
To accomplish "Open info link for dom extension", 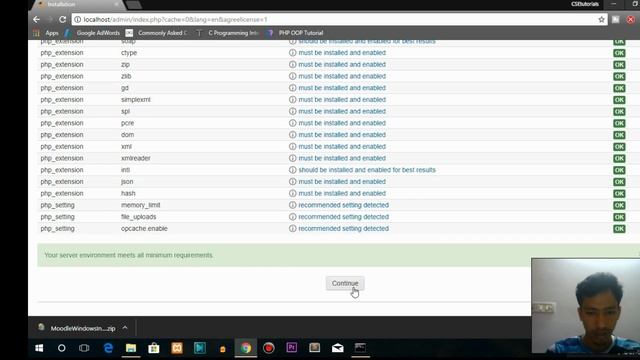I will [342, 135].
